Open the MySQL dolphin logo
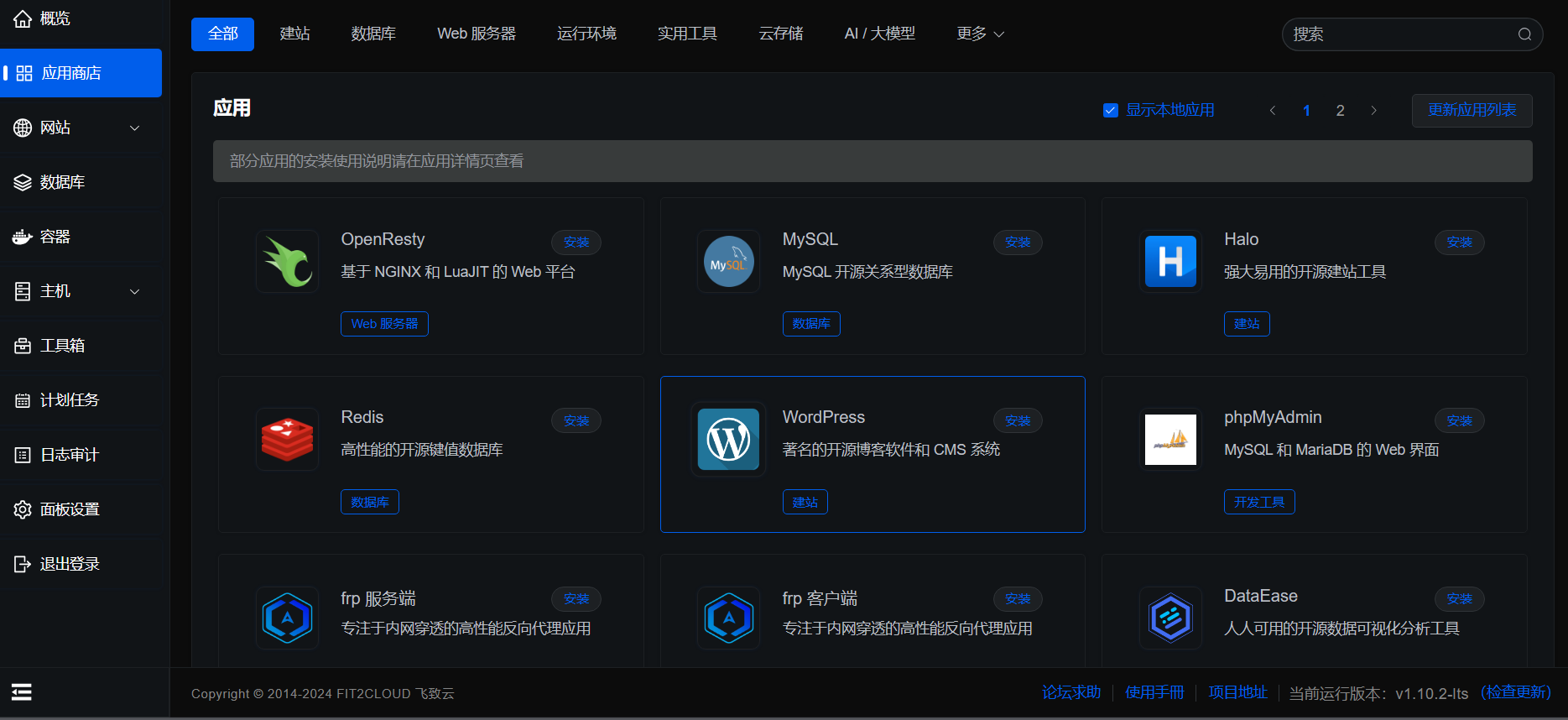Screen dimensions: 1568x720 tap(729, 261)
